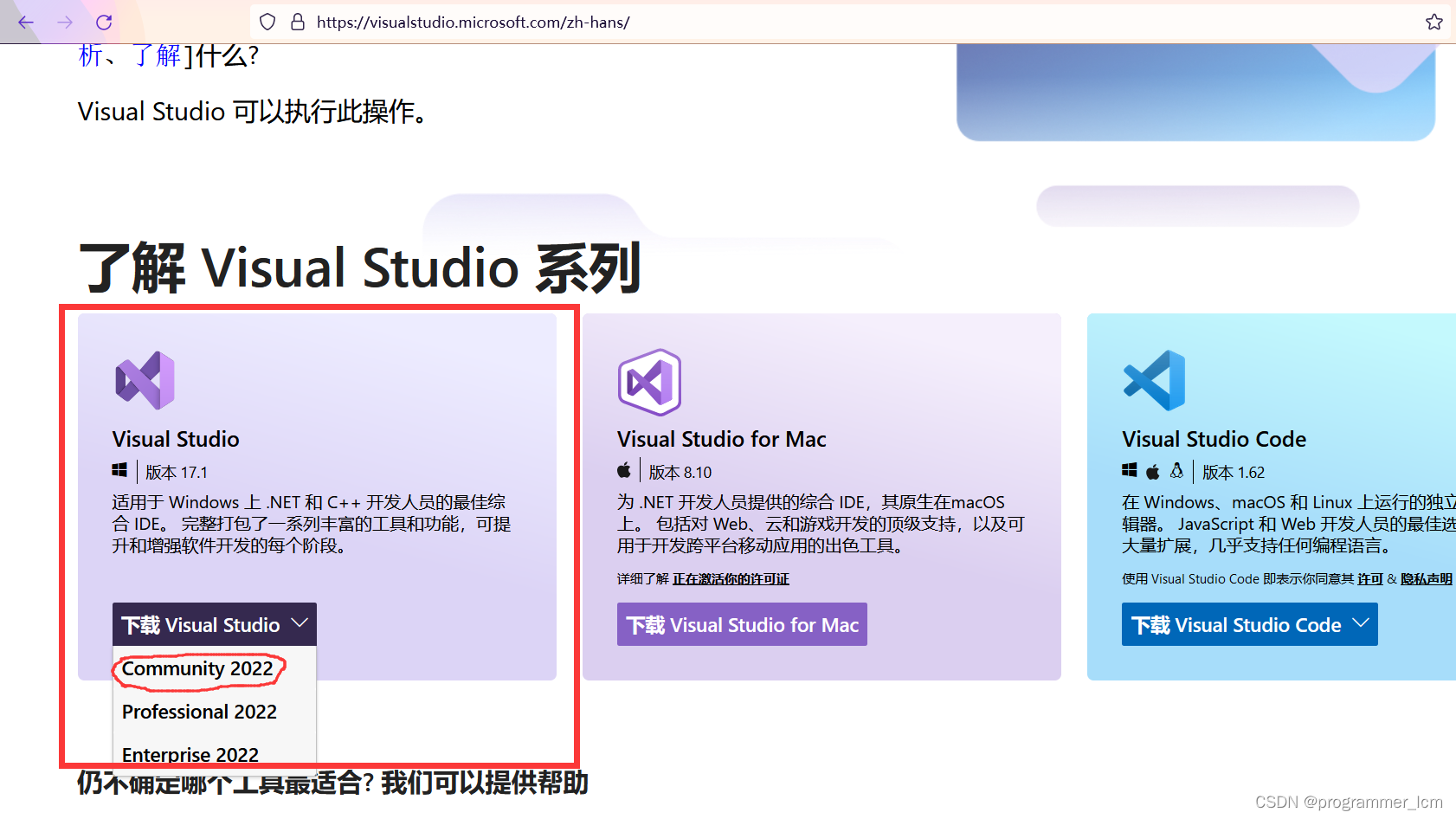The image size is (1456, 819).
Task: Click the Visual Studio for Mac logo
Action: pos(649,382)
